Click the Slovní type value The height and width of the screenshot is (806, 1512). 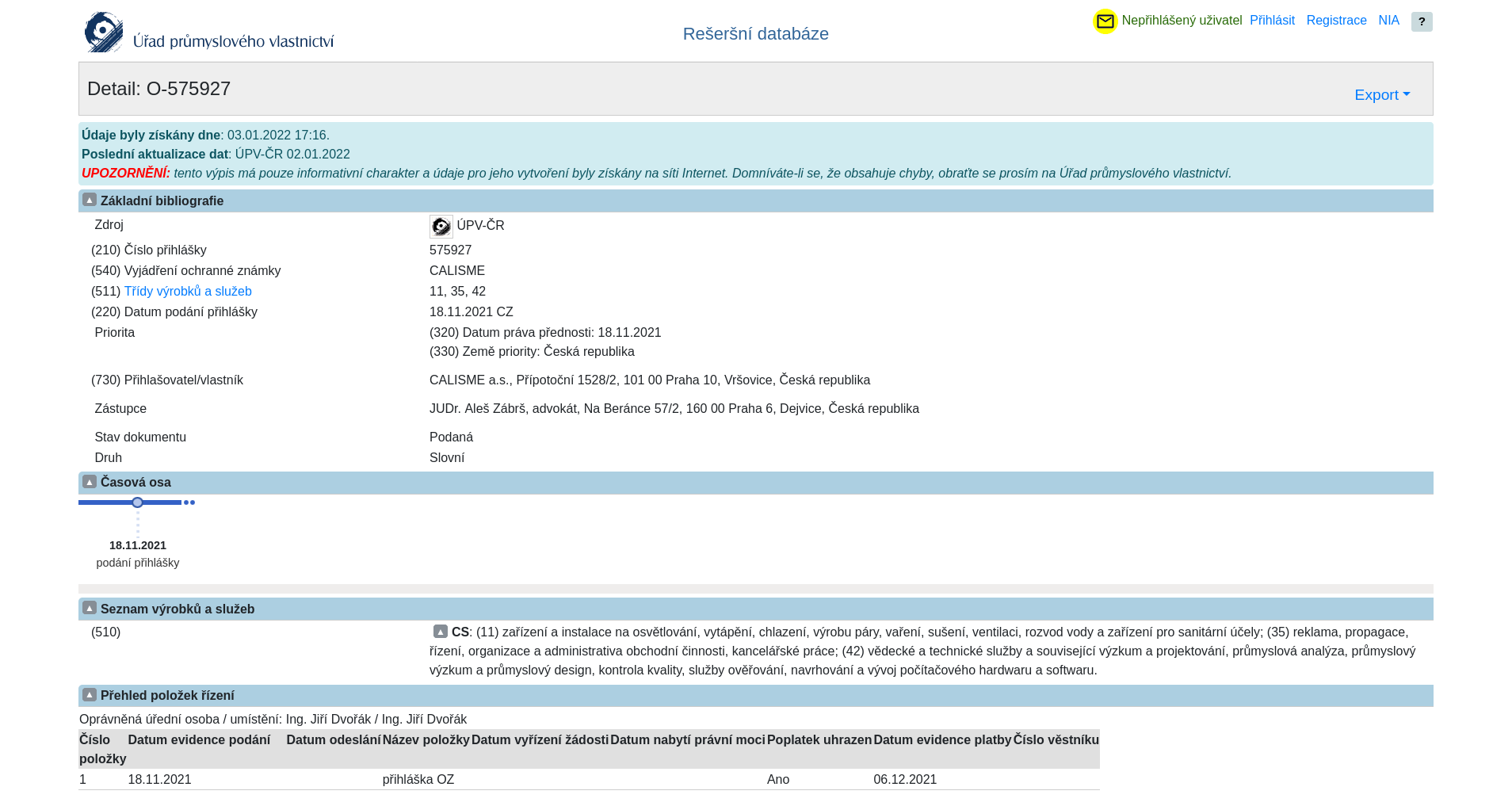tap(447, 458)
